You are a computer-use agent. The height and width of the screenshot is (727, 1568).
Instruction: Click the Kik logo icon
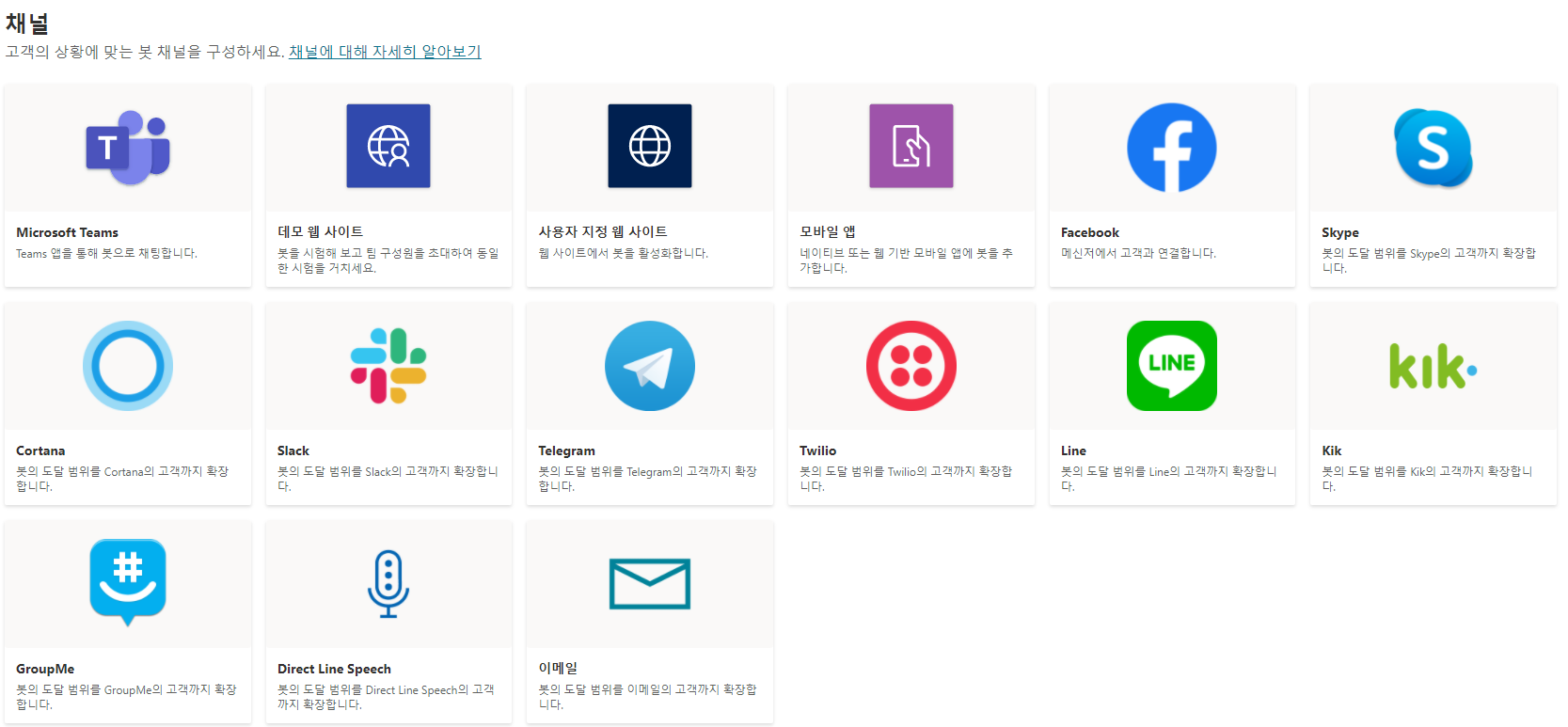coord(1433,367)
